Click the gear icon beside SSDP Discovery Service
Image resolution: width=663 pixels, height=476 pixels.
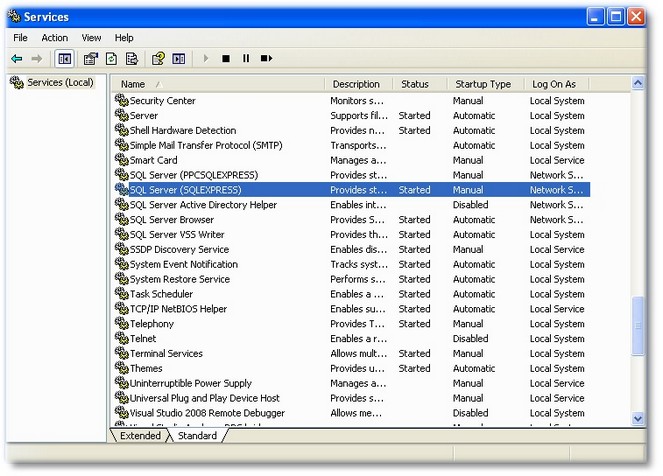click(x=122, y=249)
